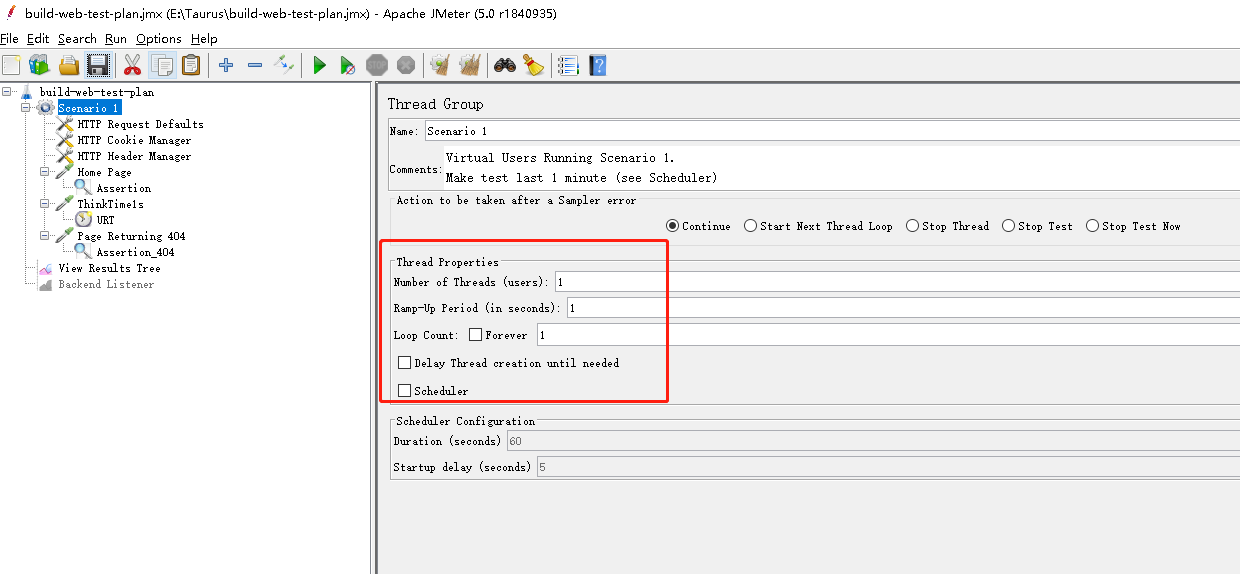Image resolution: width=1240 pixels, height=574 pixels.
Task: Click the flask icon of build-web-test-plan
Action: (27, 92)
